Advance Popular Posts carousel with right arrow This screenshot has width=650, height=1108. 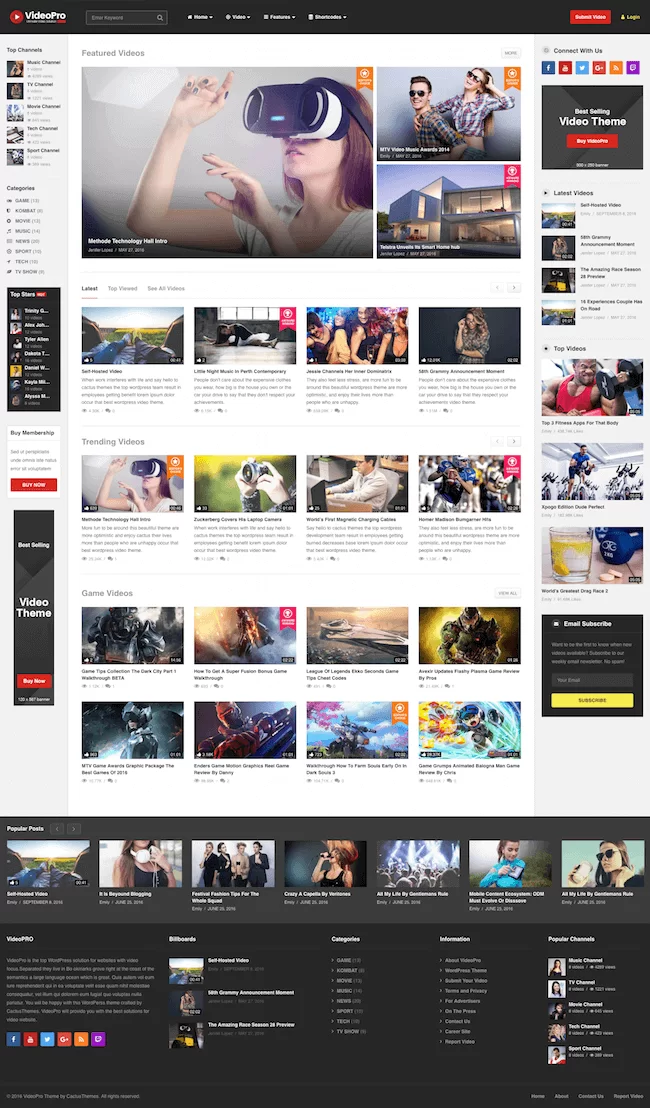pos(73,828)
